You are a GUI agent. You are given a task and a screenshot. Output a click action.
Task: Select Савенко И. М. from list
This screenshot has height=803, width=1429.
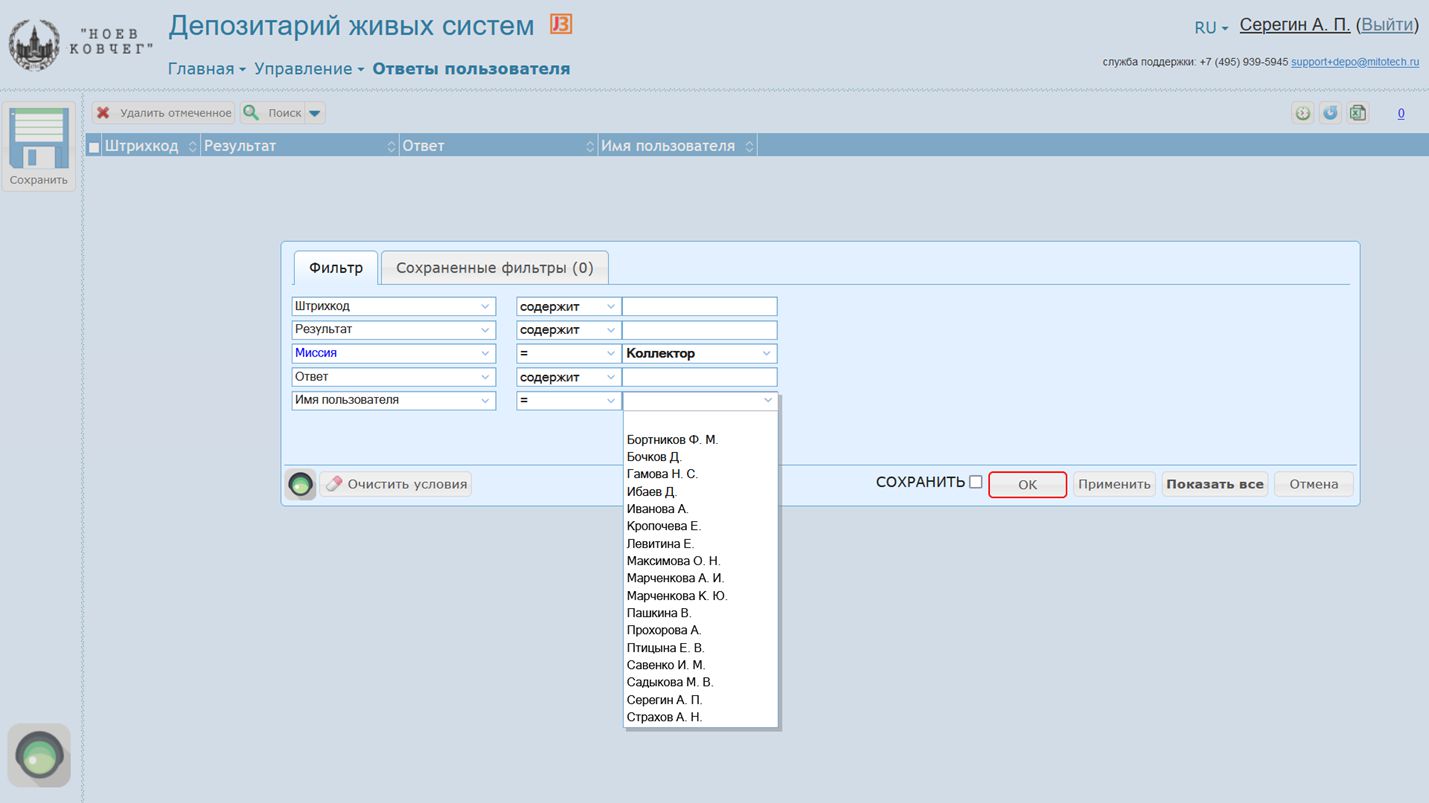[700, 665]
